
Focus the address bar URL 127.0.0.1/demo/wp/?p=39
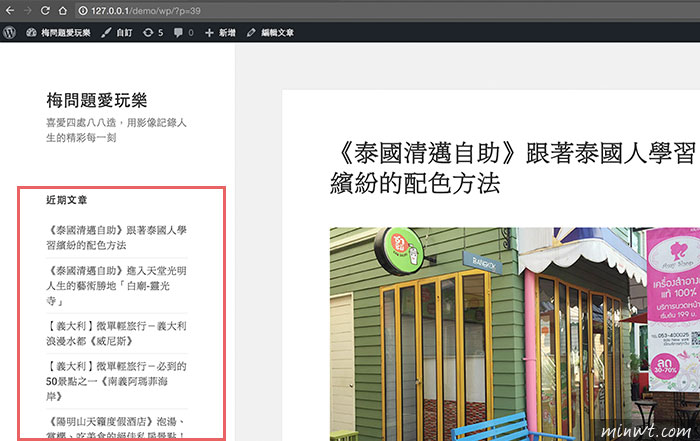click(x=146, y=11)
